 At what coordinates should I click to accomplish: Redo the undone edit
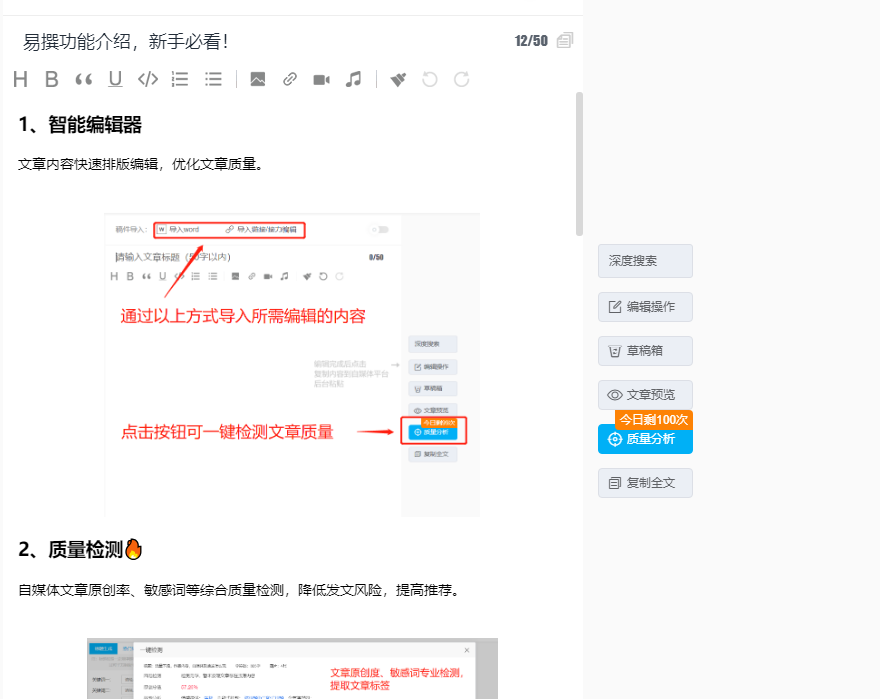[x=461, y=79]
